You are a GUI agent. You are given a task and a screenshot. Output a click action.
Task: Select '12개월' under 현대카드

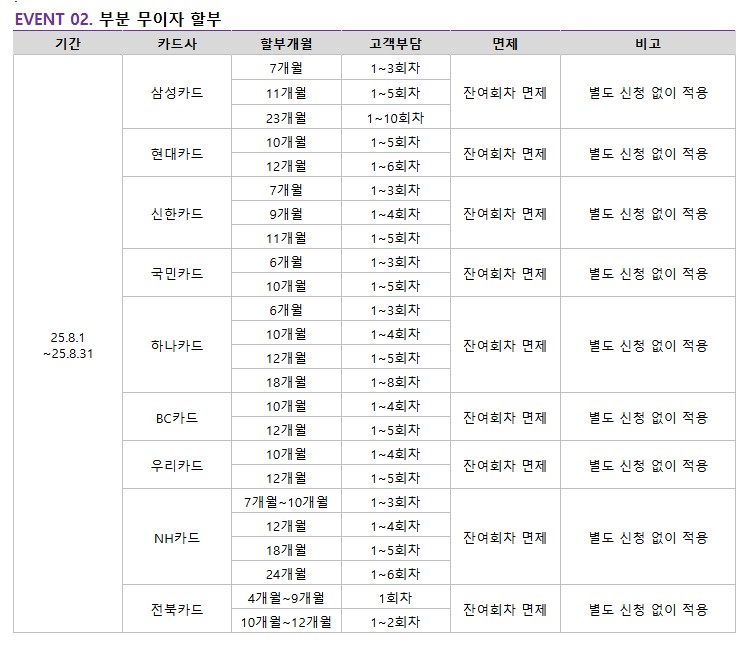[x=286, y=166]
